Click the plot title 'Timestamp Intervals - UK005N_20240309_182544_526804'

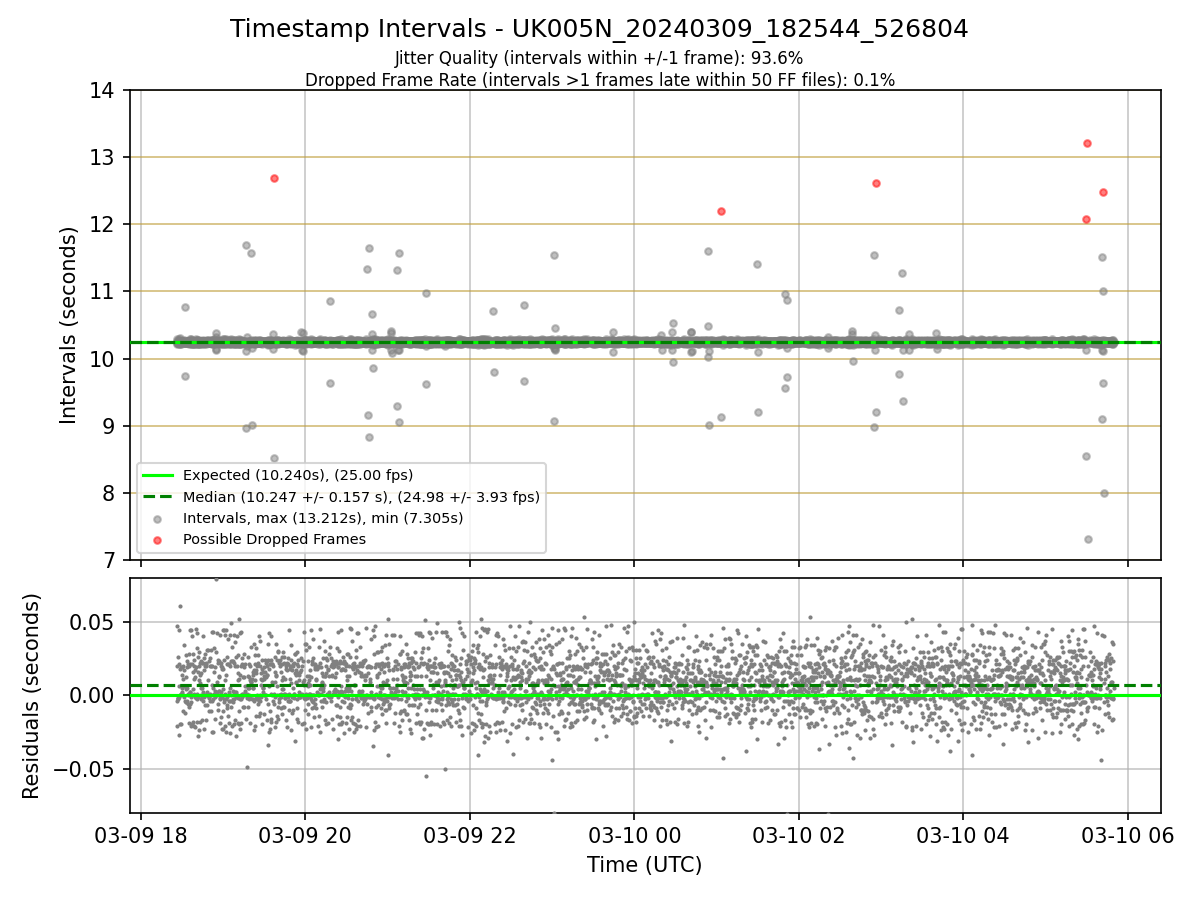coord(599,29)
